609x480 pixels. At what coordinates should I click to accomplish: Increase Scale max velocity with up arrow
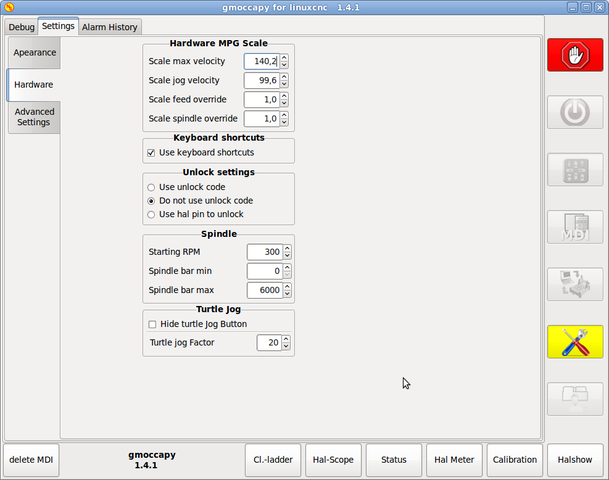point(284,57)
